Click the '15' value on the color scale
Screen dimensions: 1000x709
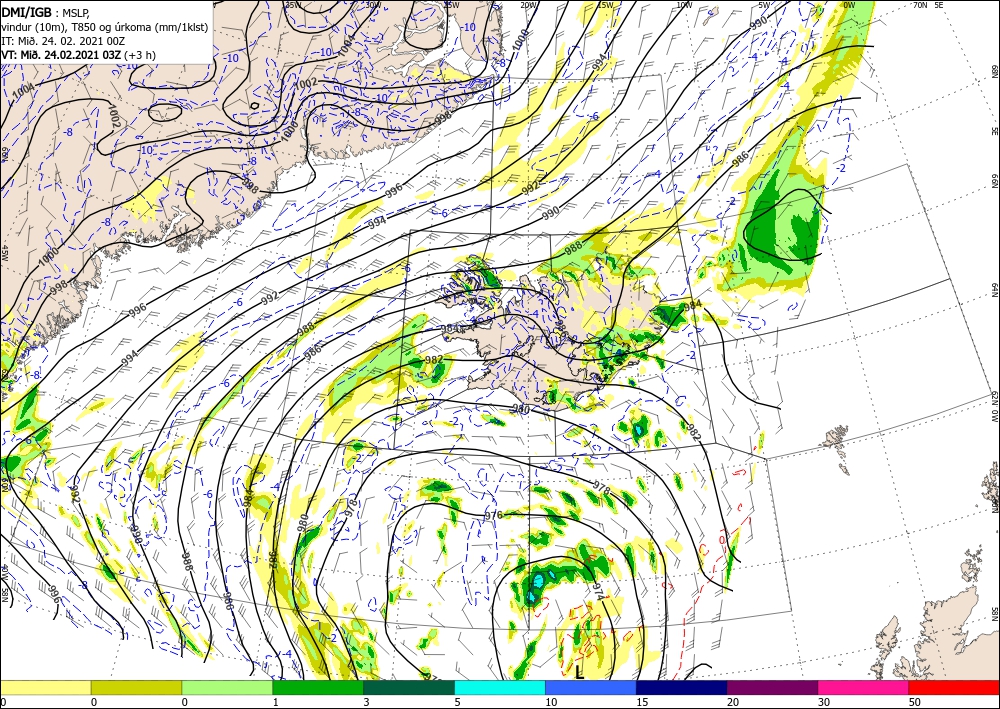tap(642, 702)
